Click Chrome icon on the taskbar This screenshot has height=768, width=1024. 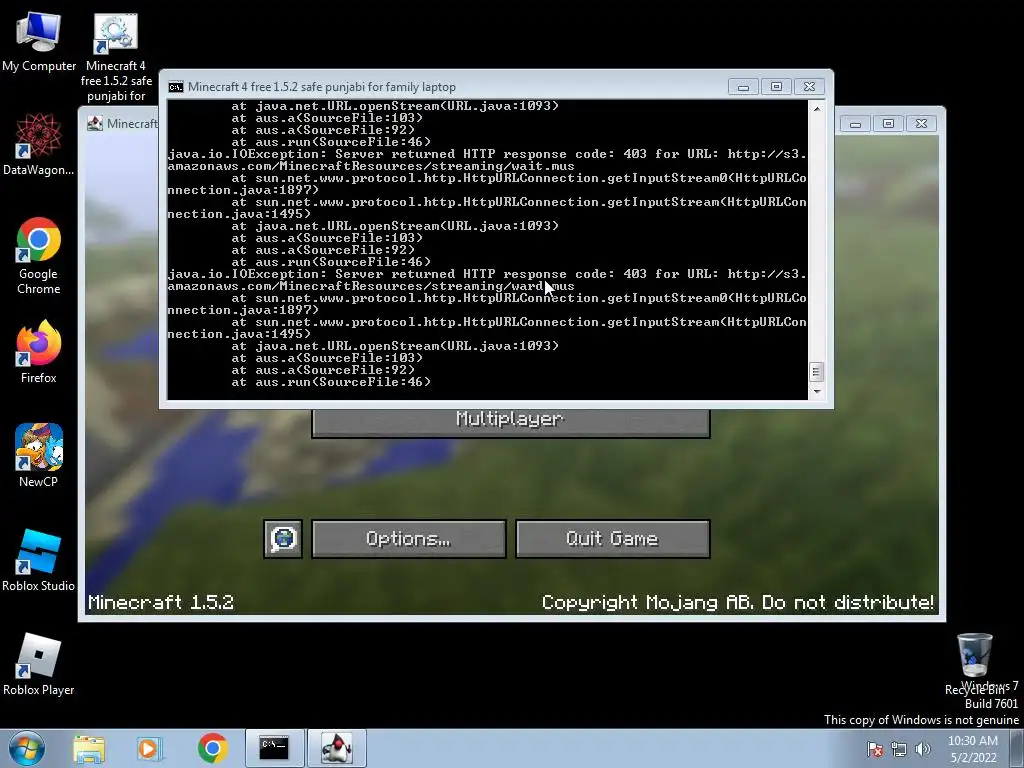click(x=212, y=748)
